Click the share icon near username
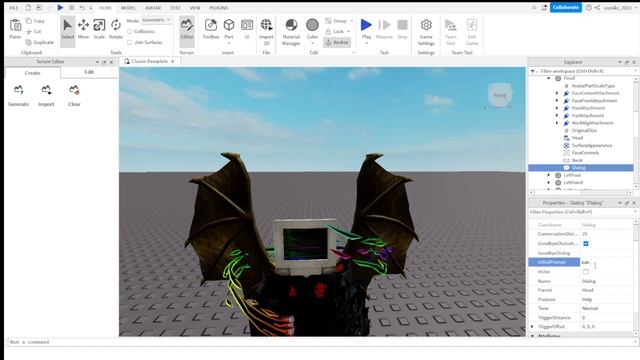 pos(597,8)
